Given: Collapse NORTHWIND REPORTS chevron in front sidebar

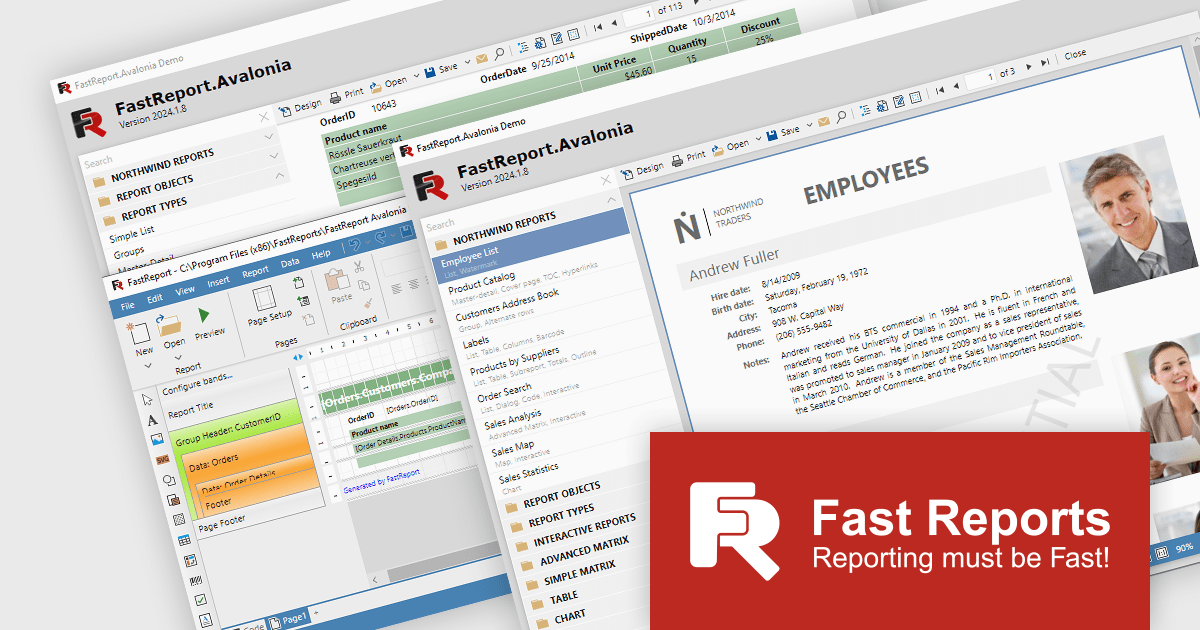Looking at the screenshot, I should coord(613,200).
